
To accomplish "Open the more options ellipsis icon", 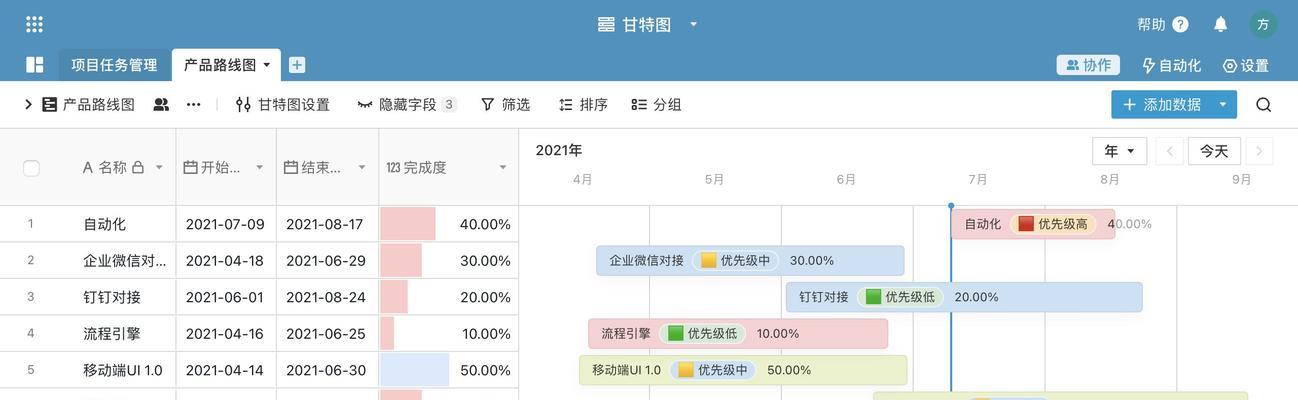I will tap(194, 104).
